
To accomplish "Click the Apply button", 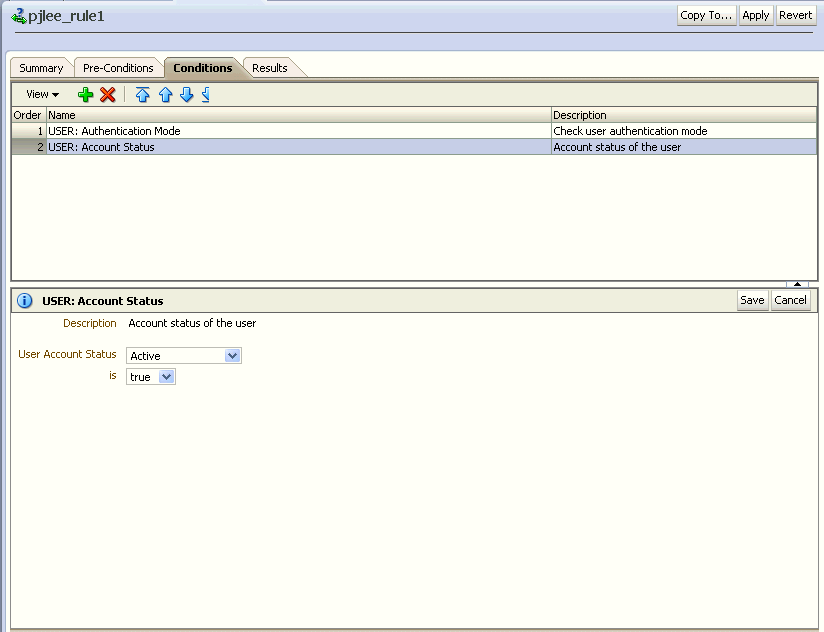I will click(756, 15).
